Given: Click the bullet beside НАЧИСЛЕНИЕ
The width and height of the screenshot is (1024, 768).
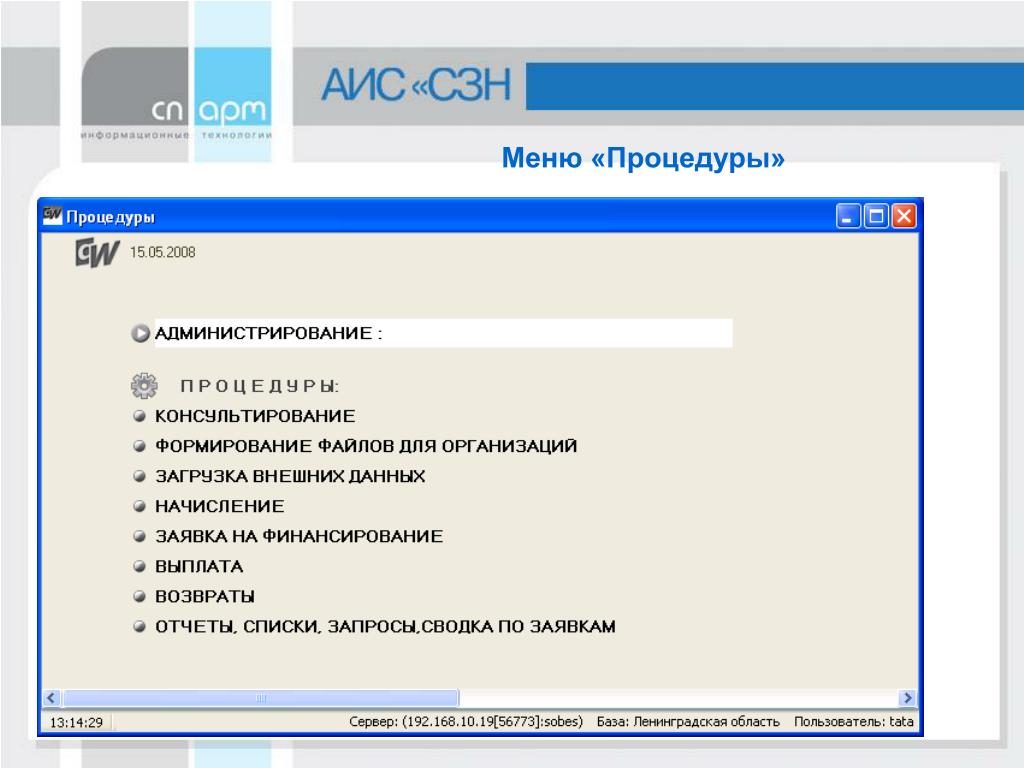Looking at the screenshot, I should click(x=139, y=506).
